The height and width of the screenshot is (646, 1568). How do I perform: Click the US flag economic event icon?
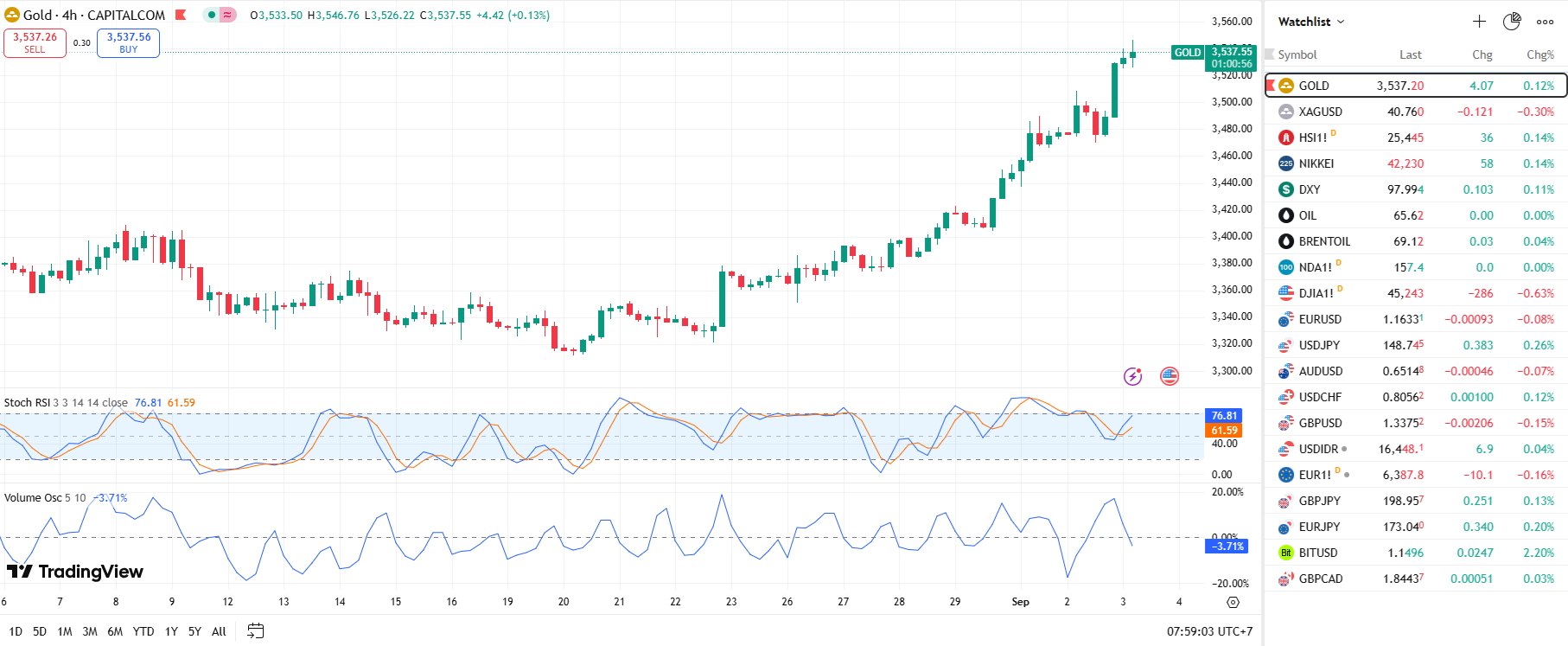pyautogui.click(x=1169, y=376)
